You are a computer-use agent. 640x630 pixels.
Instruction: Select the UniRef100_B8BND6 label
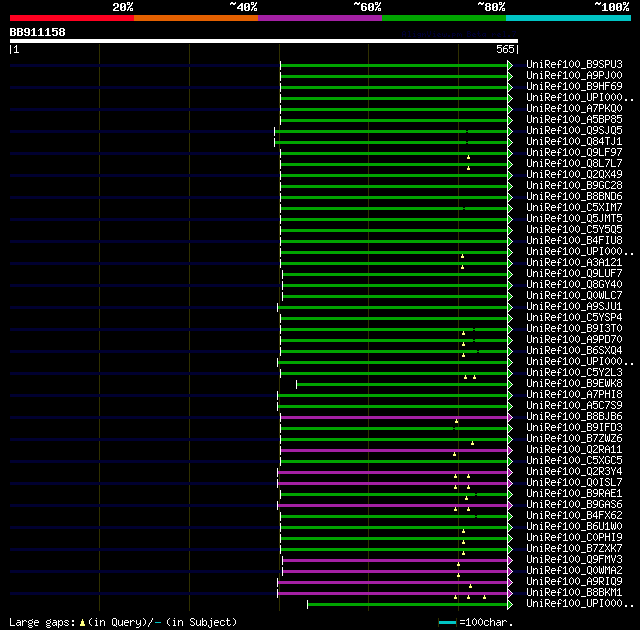574,197
